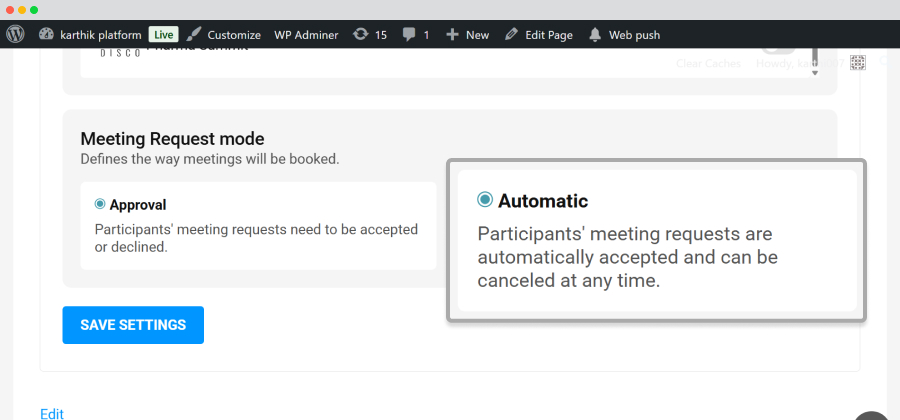This screenshot has width=900, height=420.
Task: Click the plus icon next to New
Action: tap(452, 35)
